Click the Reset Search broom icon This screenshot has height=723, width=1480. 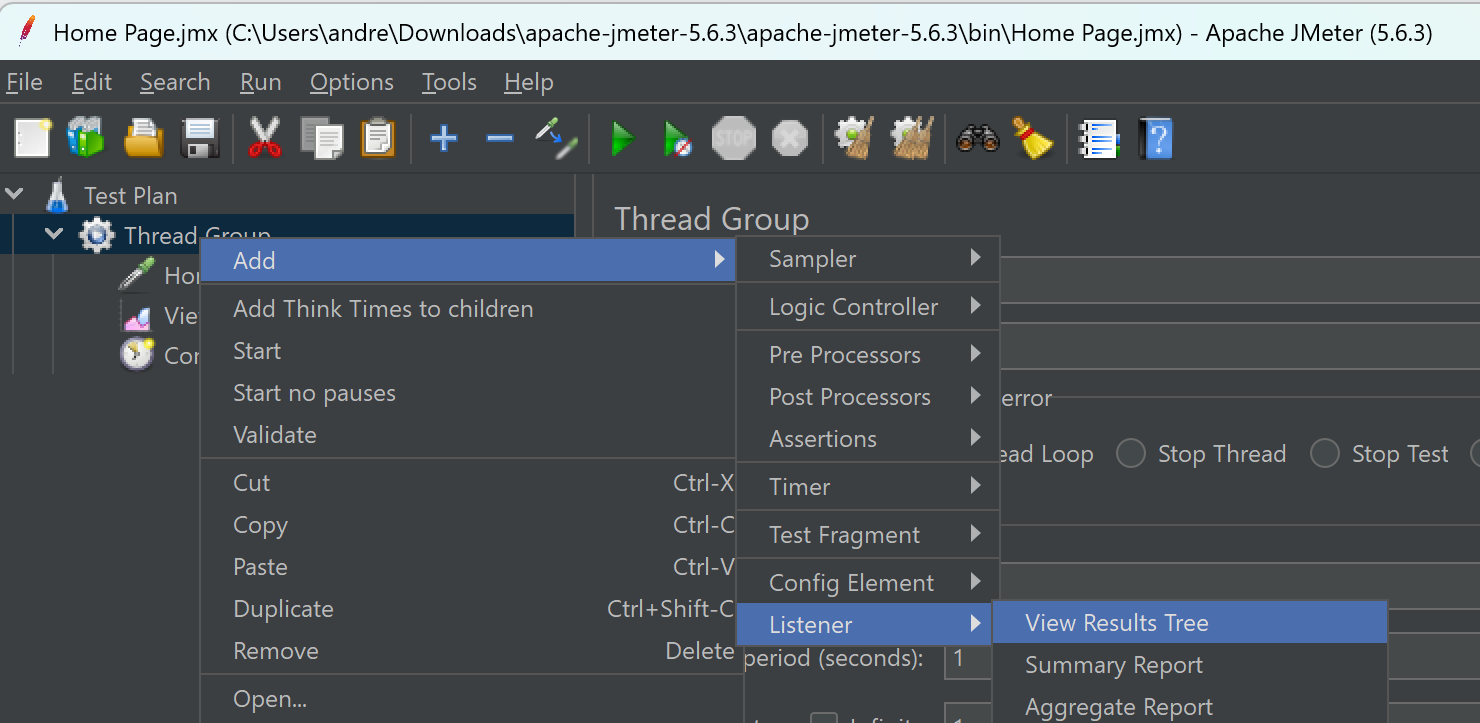pyautogui.click(x=1033, y=138)
